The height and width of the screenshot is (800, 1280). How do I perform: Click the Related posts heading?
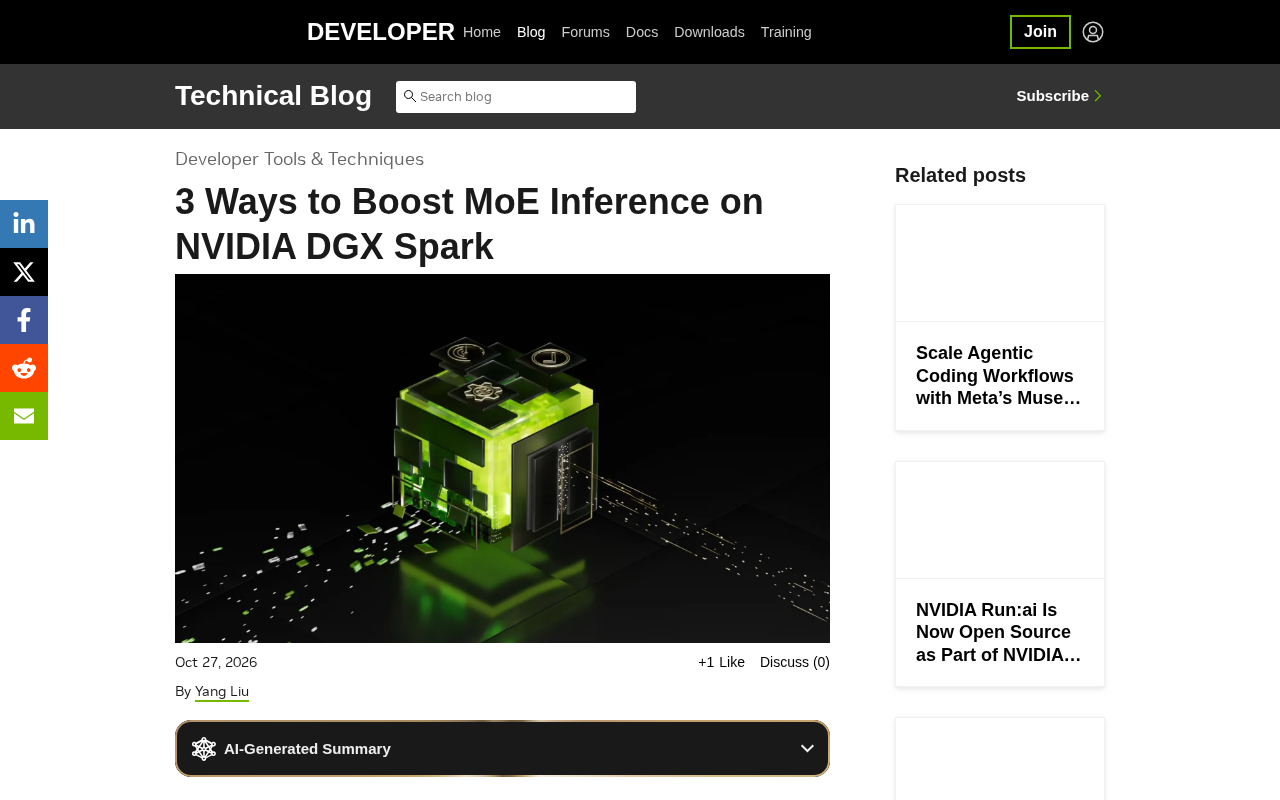click(960, 175)
